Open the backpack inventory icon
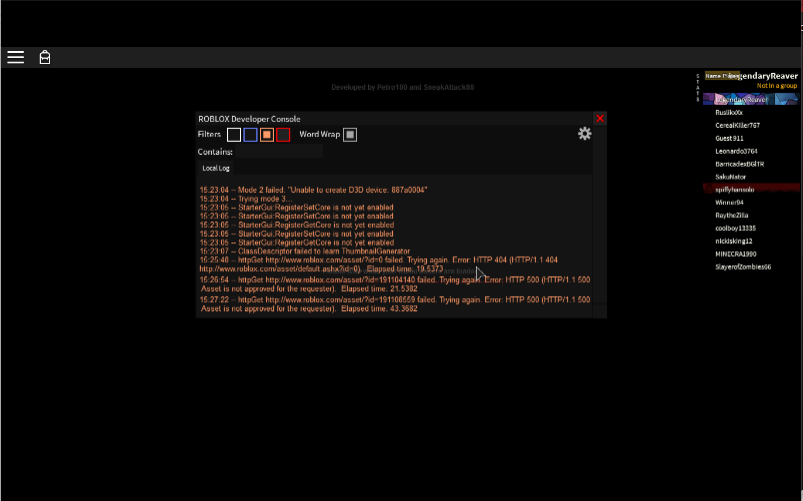Viewport: 803px width, 501px height. tap(45, 57)
